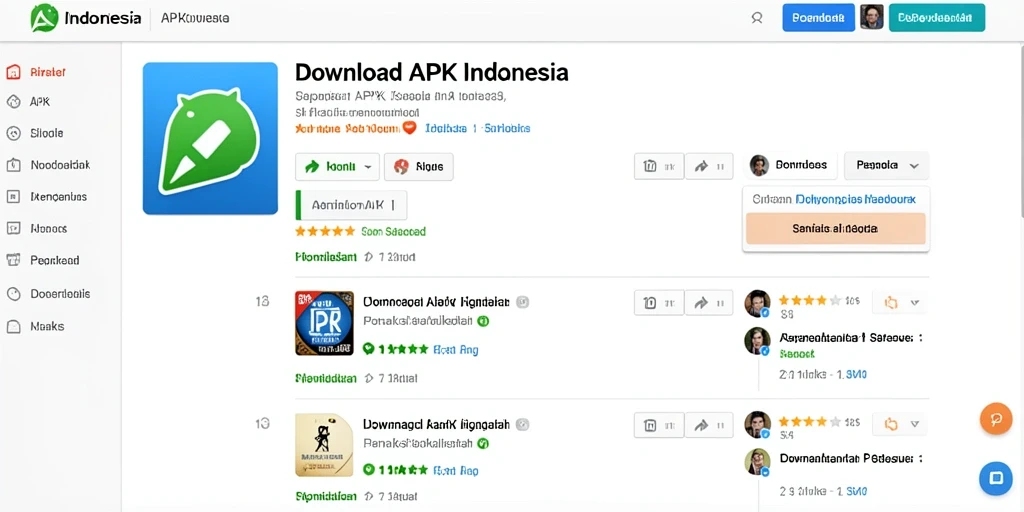Image resolution: width=1024 pixels, height=512 pixels.
Task: Open the Peonkead sidebar item
Action: tap(42, 261)
